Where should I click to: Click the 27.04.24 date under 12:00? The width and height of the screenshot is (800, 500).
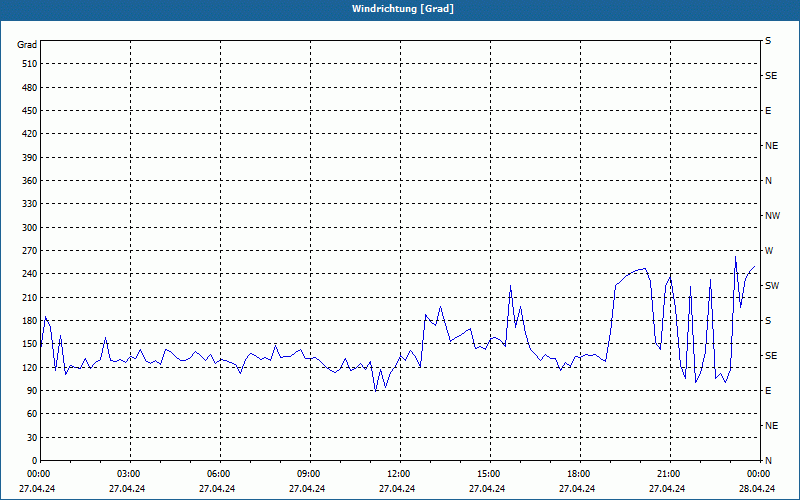[397, 488]
